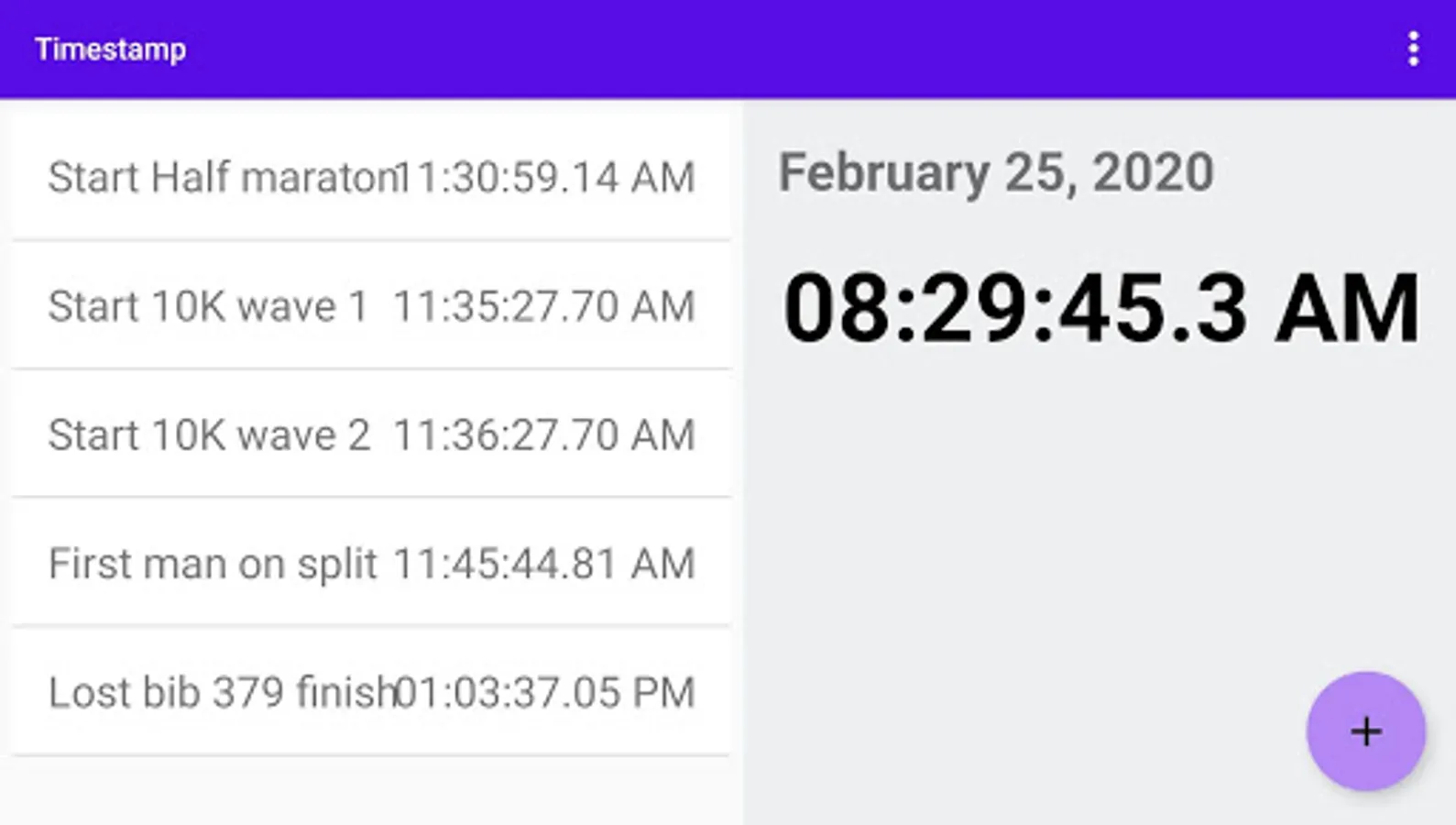The image size is (1456, 825).
Task: Tap the plus floating action button
Action: click(1365, 731)
